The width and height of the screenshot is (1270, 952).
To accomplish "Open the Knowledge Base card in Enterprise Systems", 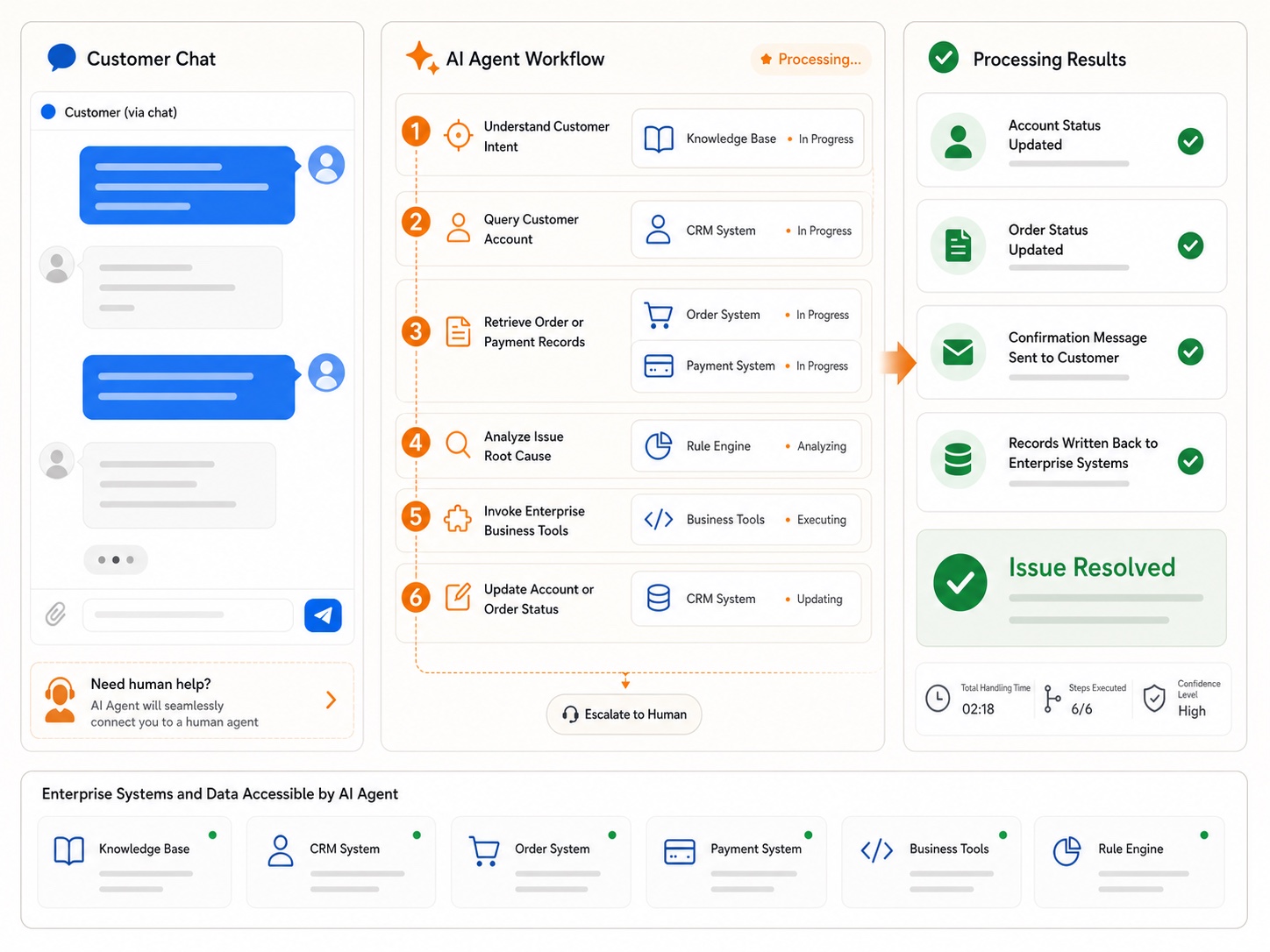I will 134,862.
